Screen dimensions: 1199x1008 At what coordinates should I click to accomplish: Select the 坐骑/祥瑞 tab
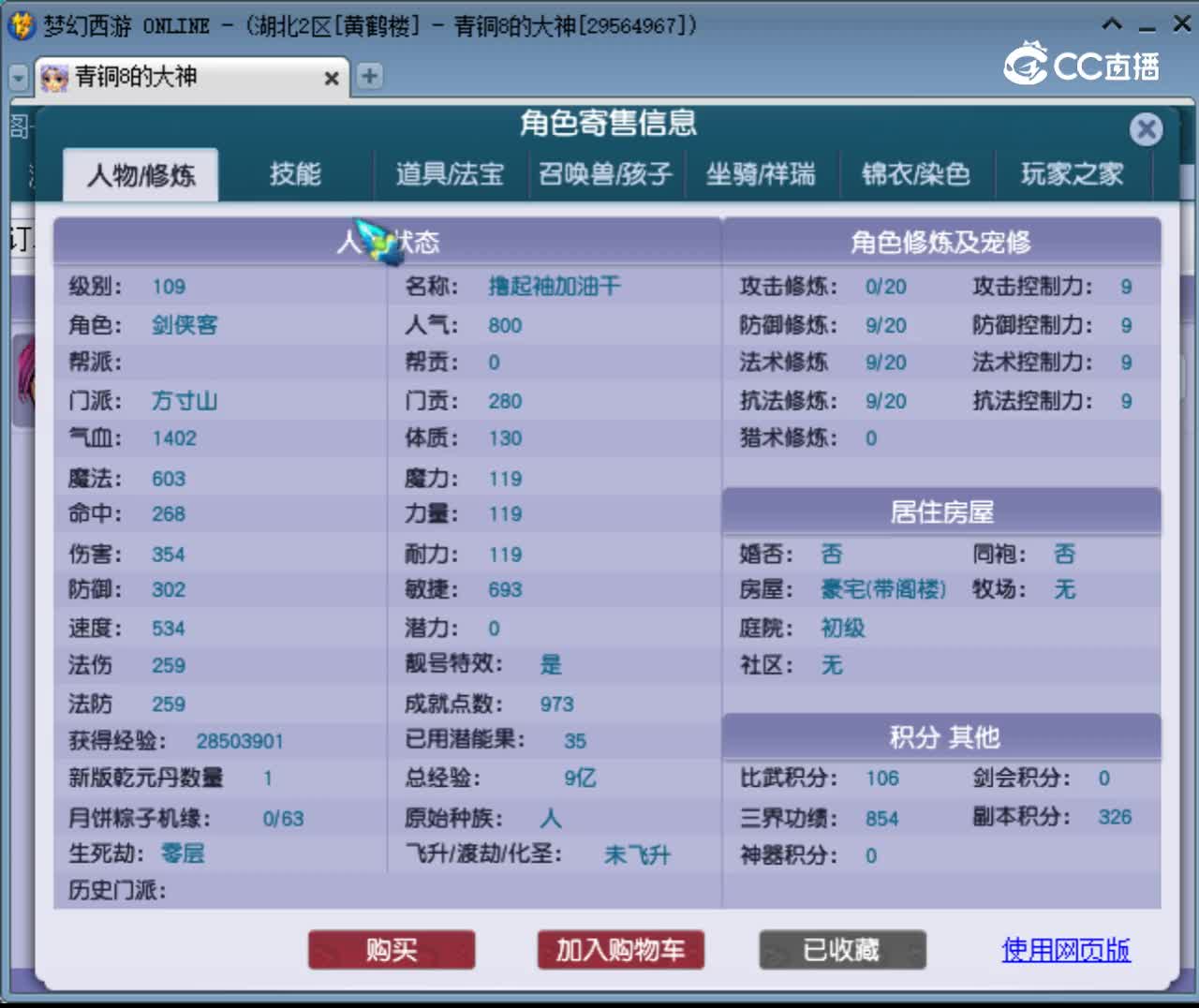pos(761,173)
